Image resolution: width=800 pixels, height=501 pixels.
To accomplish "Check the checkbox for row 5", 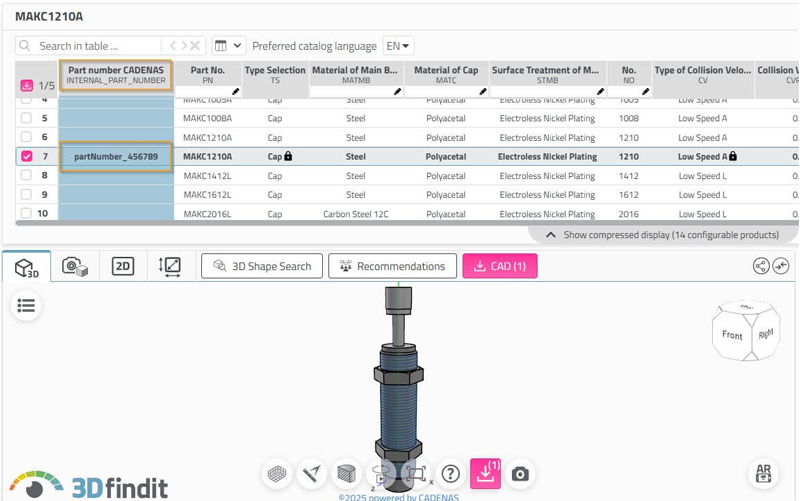I will pos(26,118).
